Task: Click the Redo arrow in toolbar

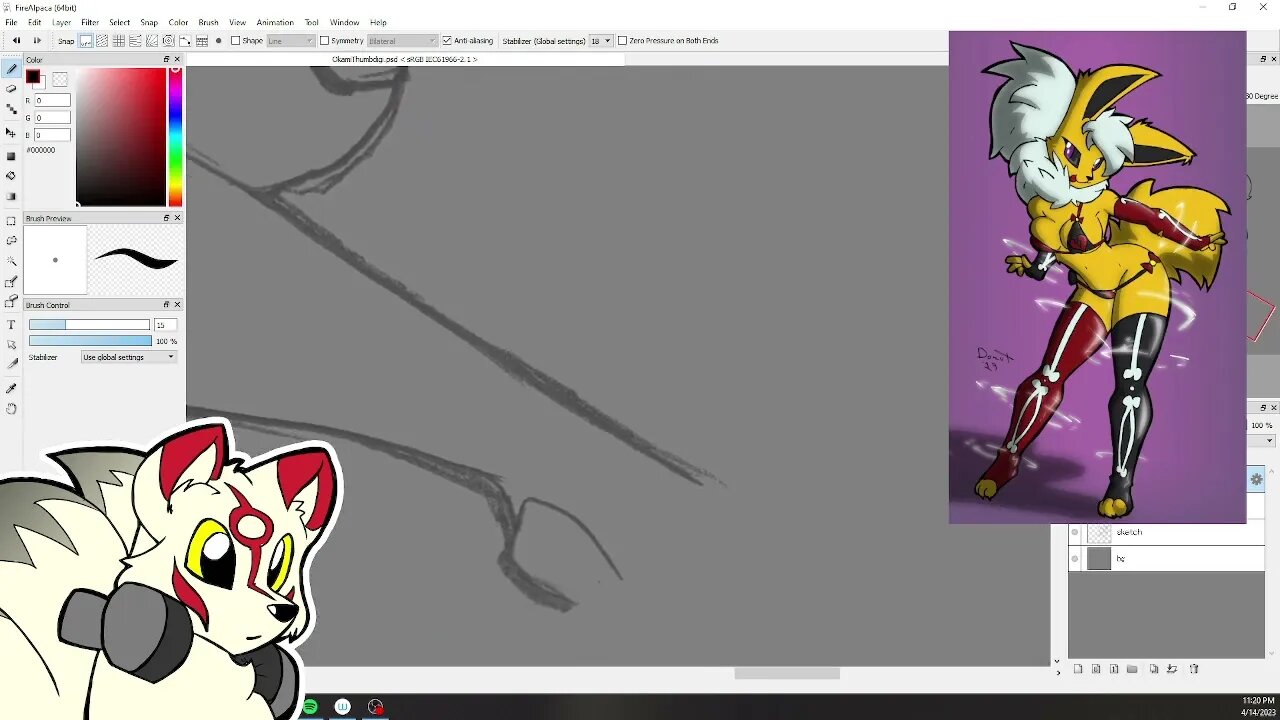Action: [x=37, y=41]
